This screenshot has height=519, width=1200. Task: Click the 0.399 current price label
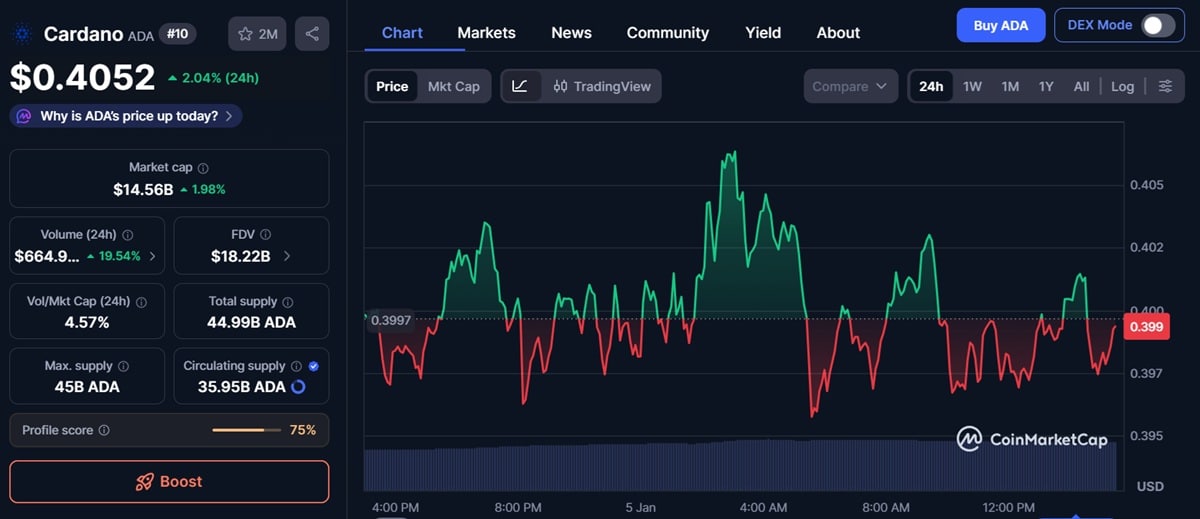click(x=1146, y=327)
